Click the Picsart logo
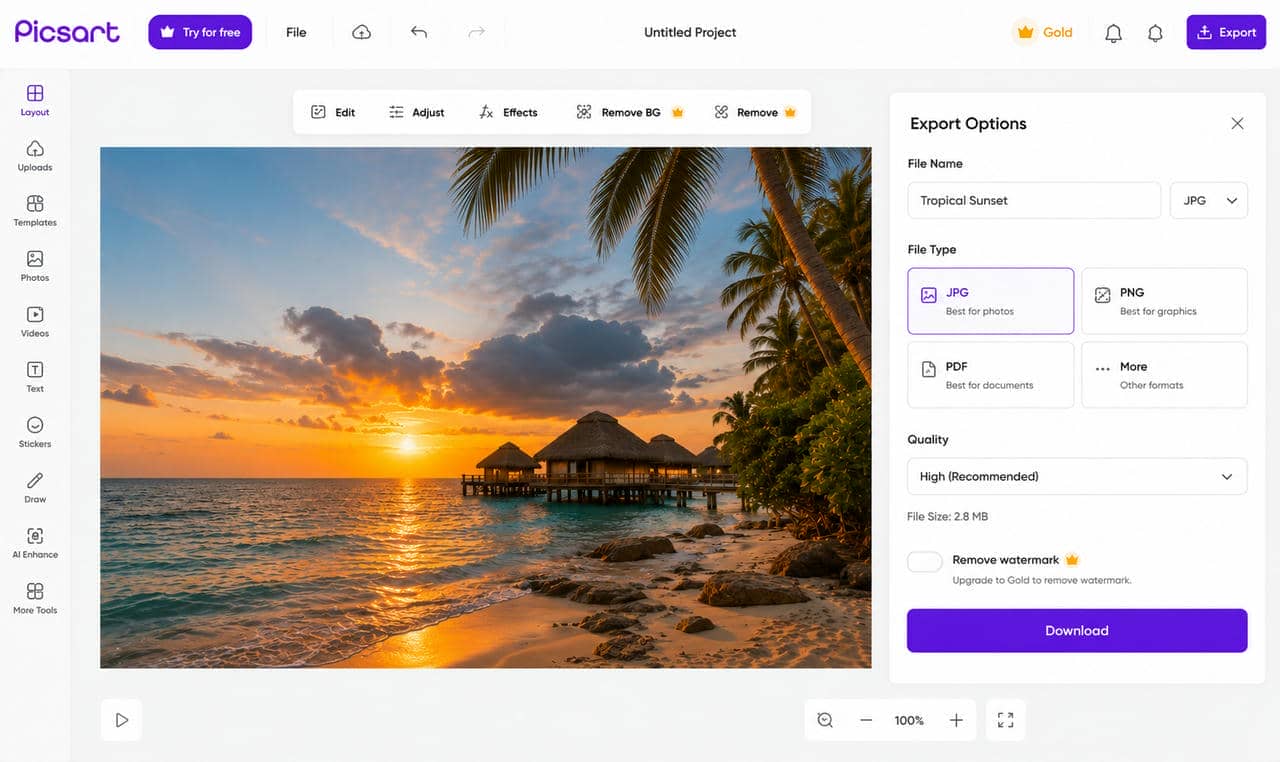 [x=67, y=31]
